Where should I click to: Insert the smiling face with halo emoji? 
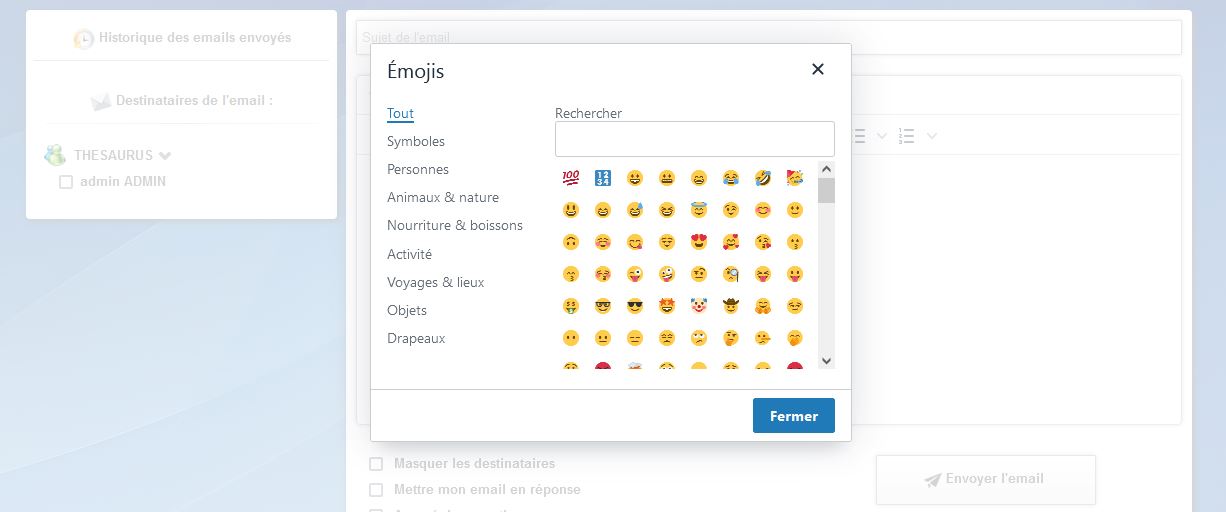[x=699, y=210]
